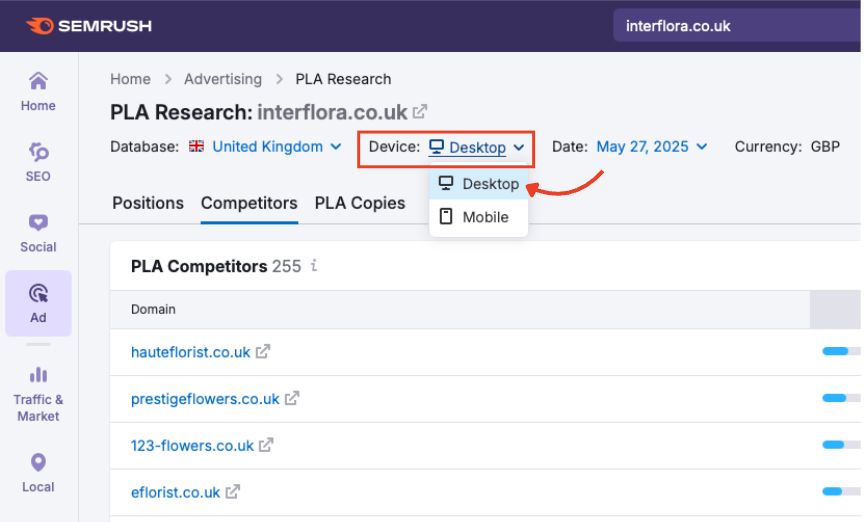Open the Social sidebar section
This screenshot has height=522, width=865.
(x=38, y=232)
